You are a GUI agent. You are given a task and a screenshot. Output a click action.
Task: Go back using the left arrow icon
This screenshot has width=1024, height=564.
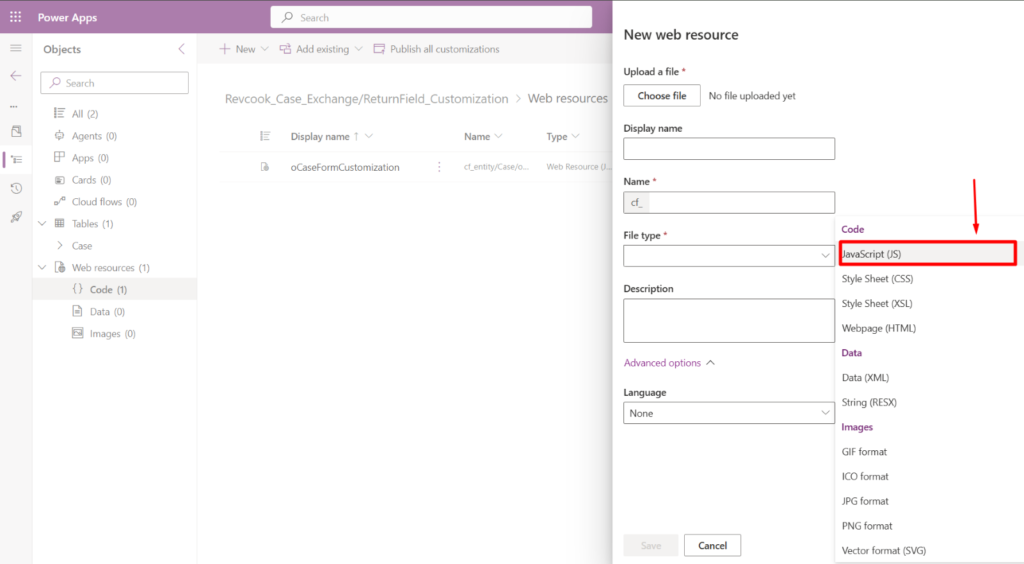coord(16,76)
